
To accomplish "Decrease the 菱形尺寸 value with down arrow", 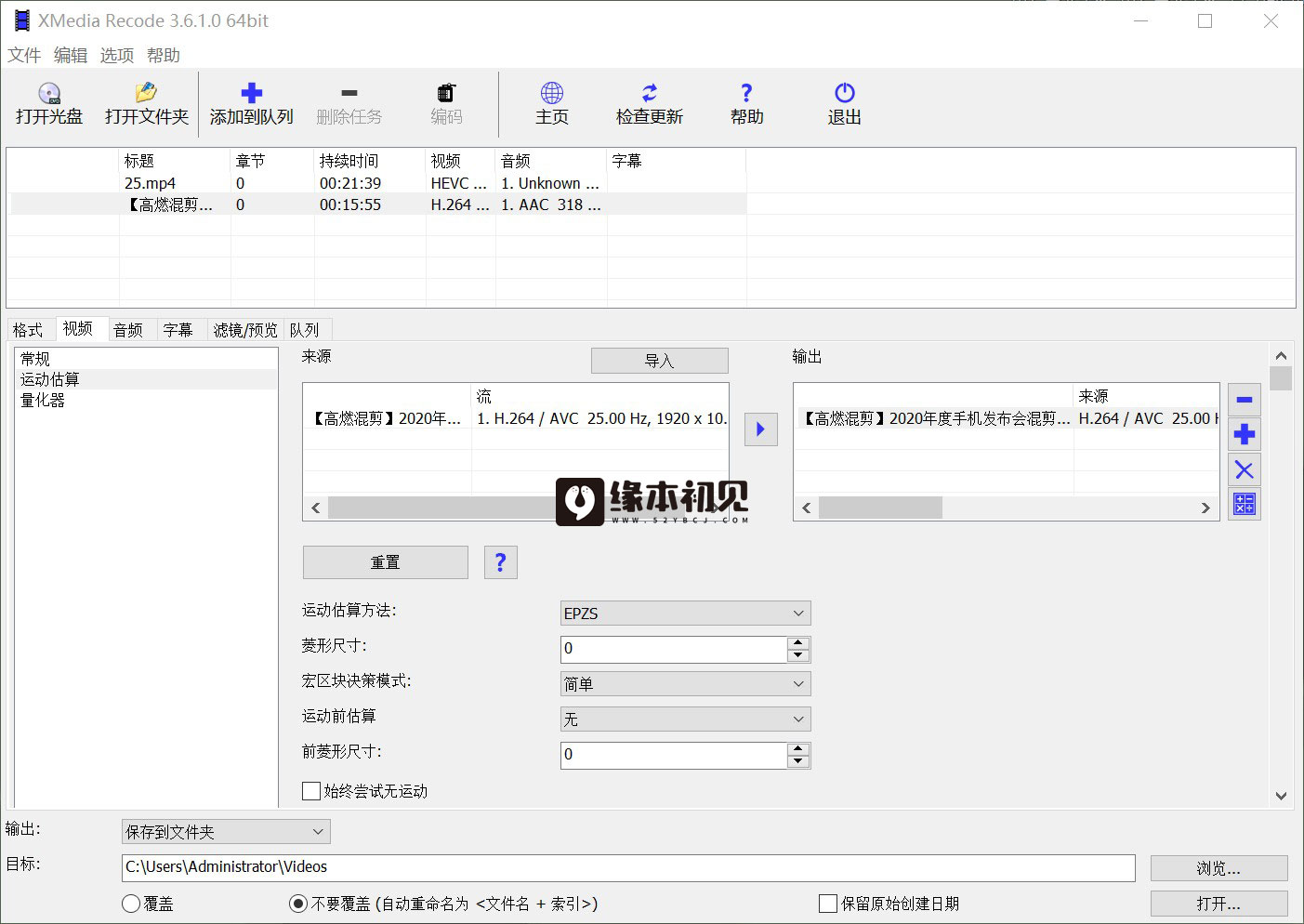I will [x=798, y=655].
